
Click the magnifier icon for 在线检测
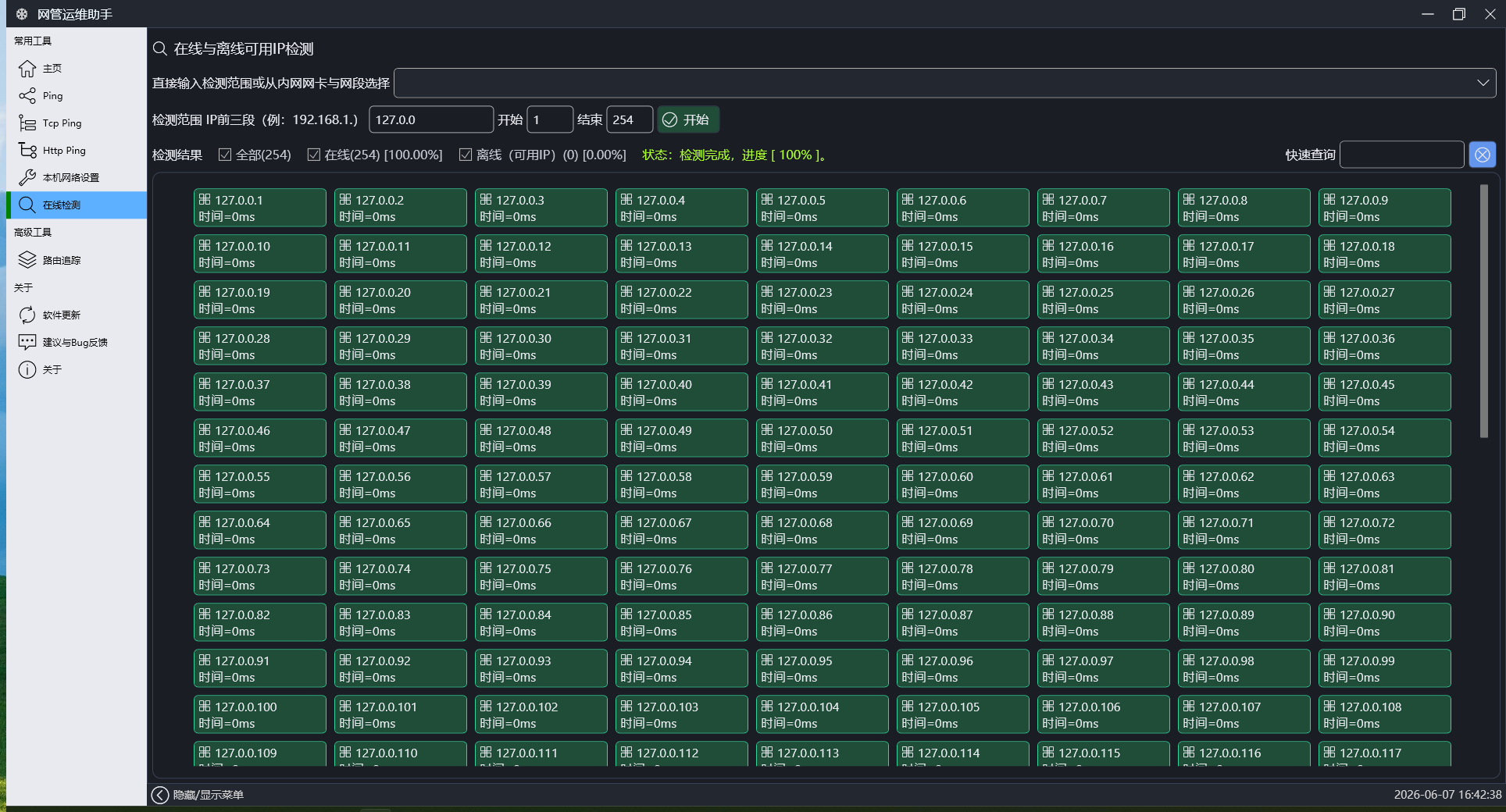(x=27, y=205)
